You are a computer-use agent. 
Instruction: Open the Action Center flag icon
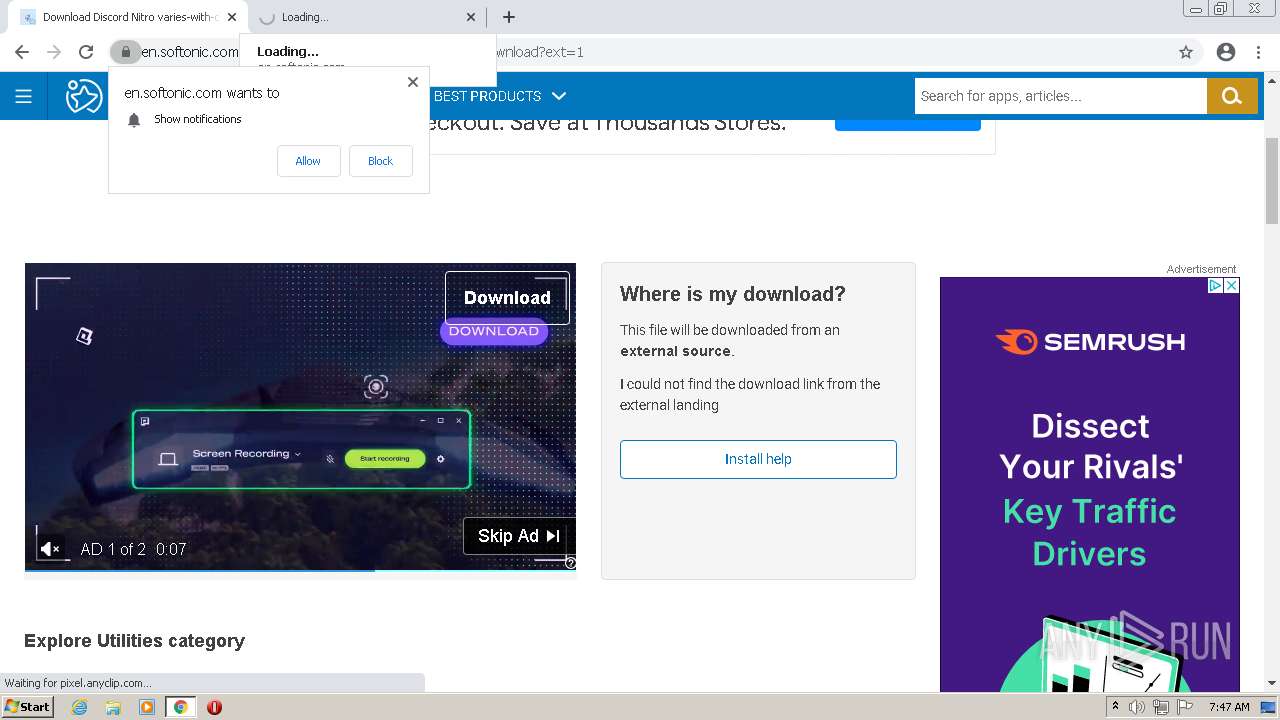tap(1186, 707)
